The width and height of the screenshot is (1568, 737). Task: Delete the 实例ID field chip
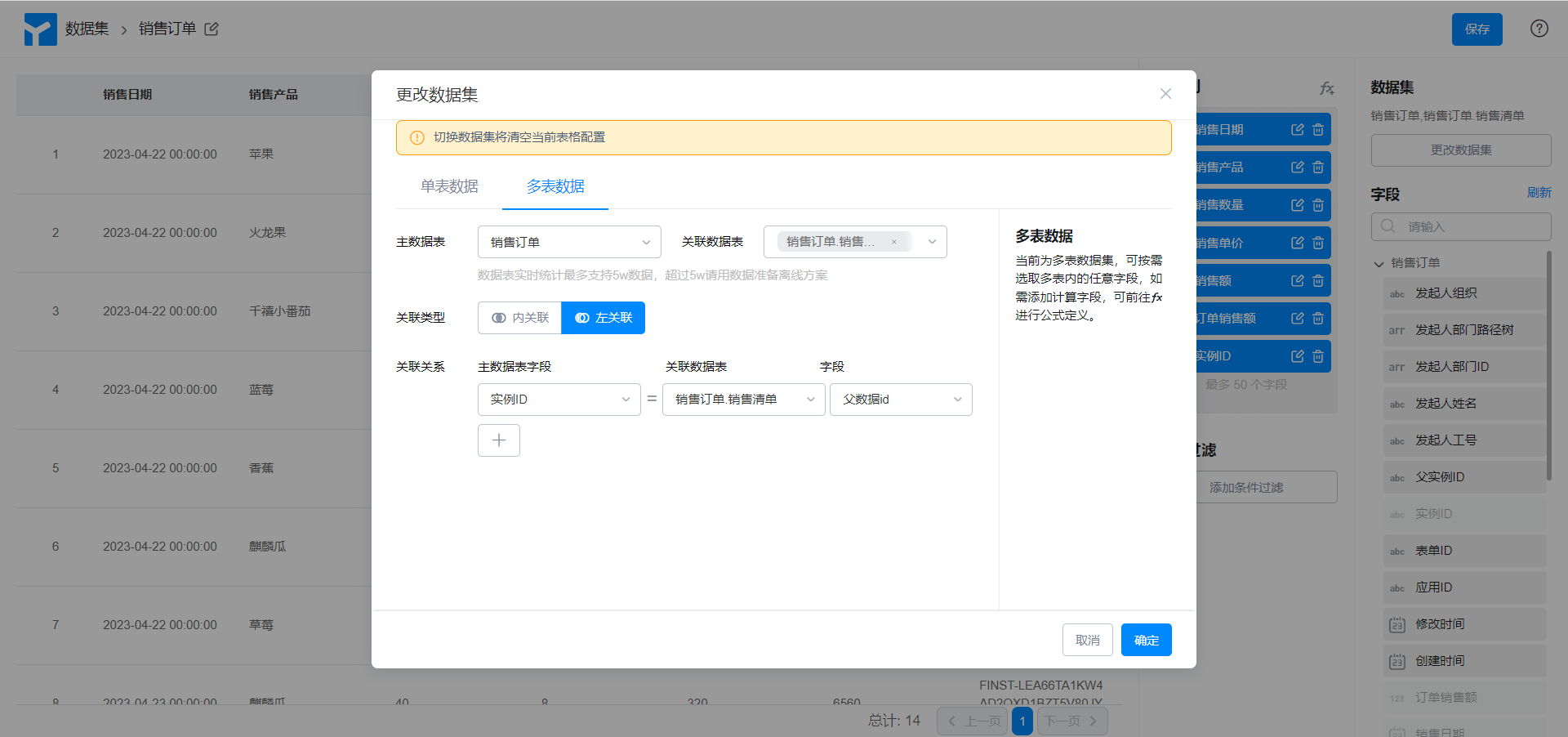[x=1318, y=355]
